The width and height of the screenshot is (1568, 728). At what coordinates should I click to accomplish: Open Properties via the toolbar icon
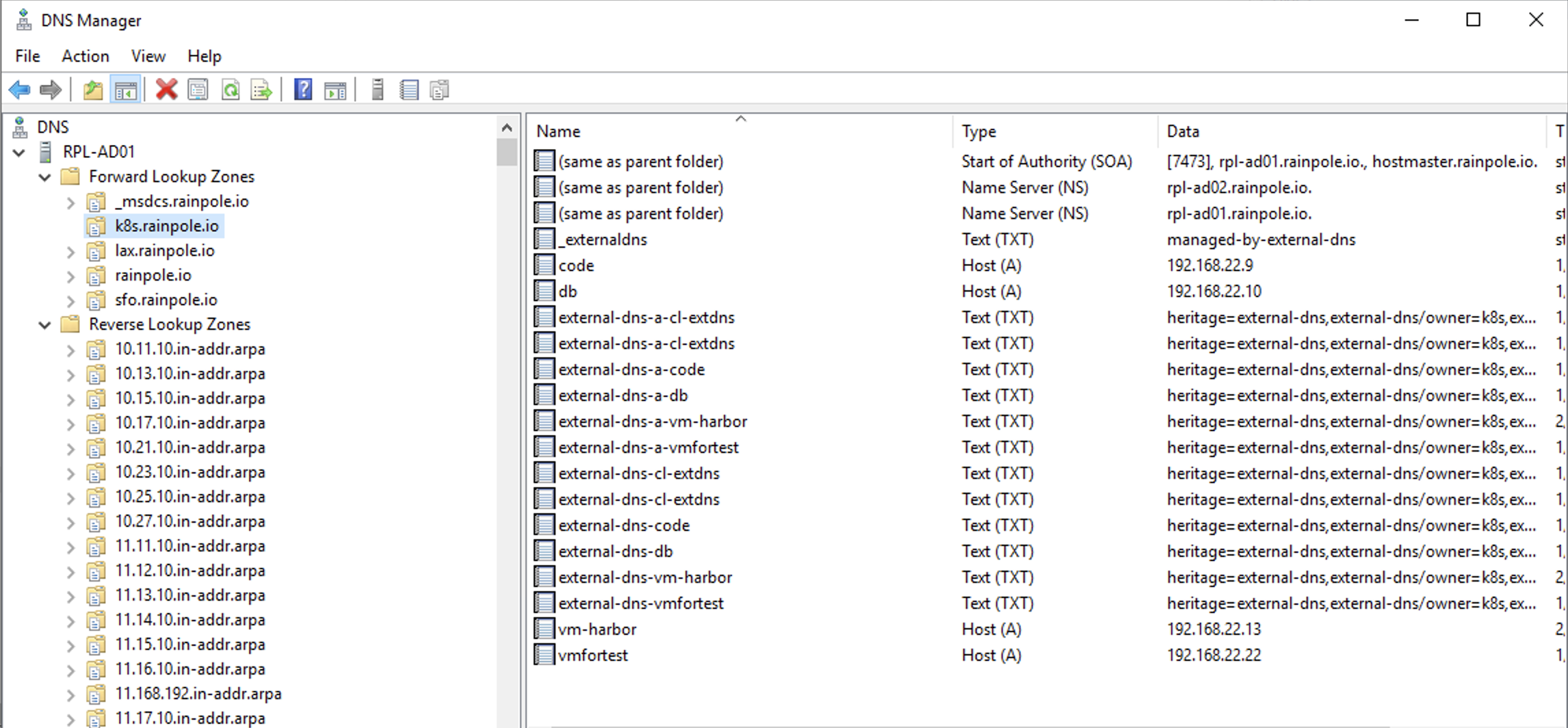click(x=198, y=90)
